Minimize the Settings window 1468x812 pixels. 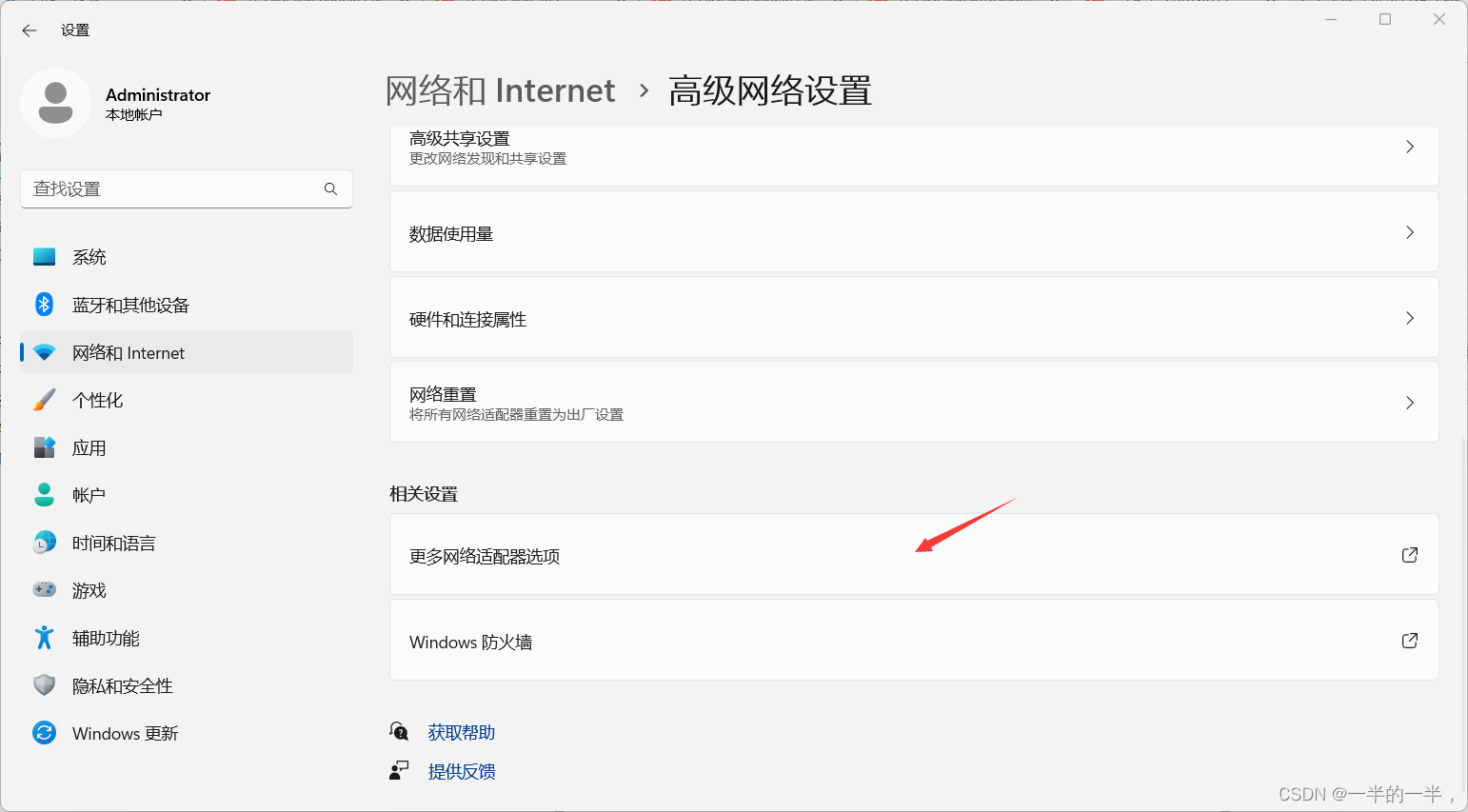coord(1331,19)
